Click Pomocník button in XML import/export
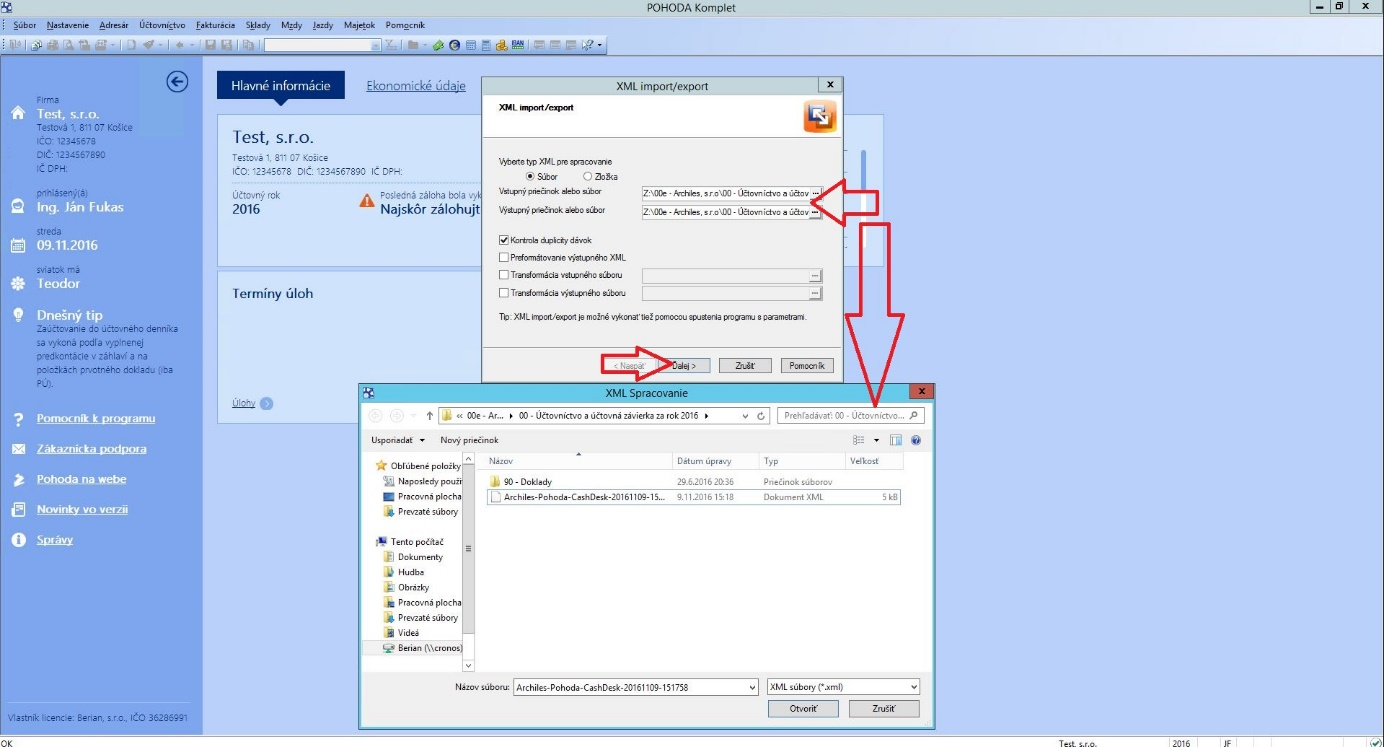 (807, 366)
